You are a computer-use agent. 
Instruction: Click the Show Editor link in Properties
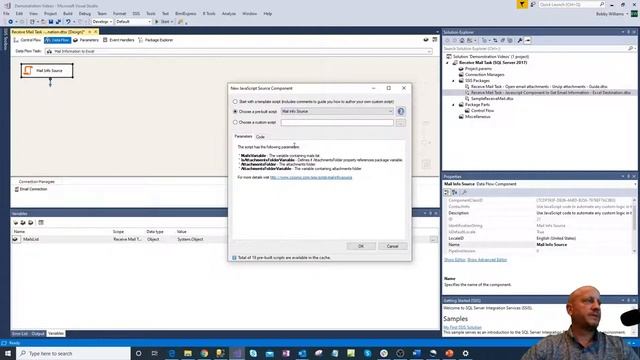coord(455,260)
